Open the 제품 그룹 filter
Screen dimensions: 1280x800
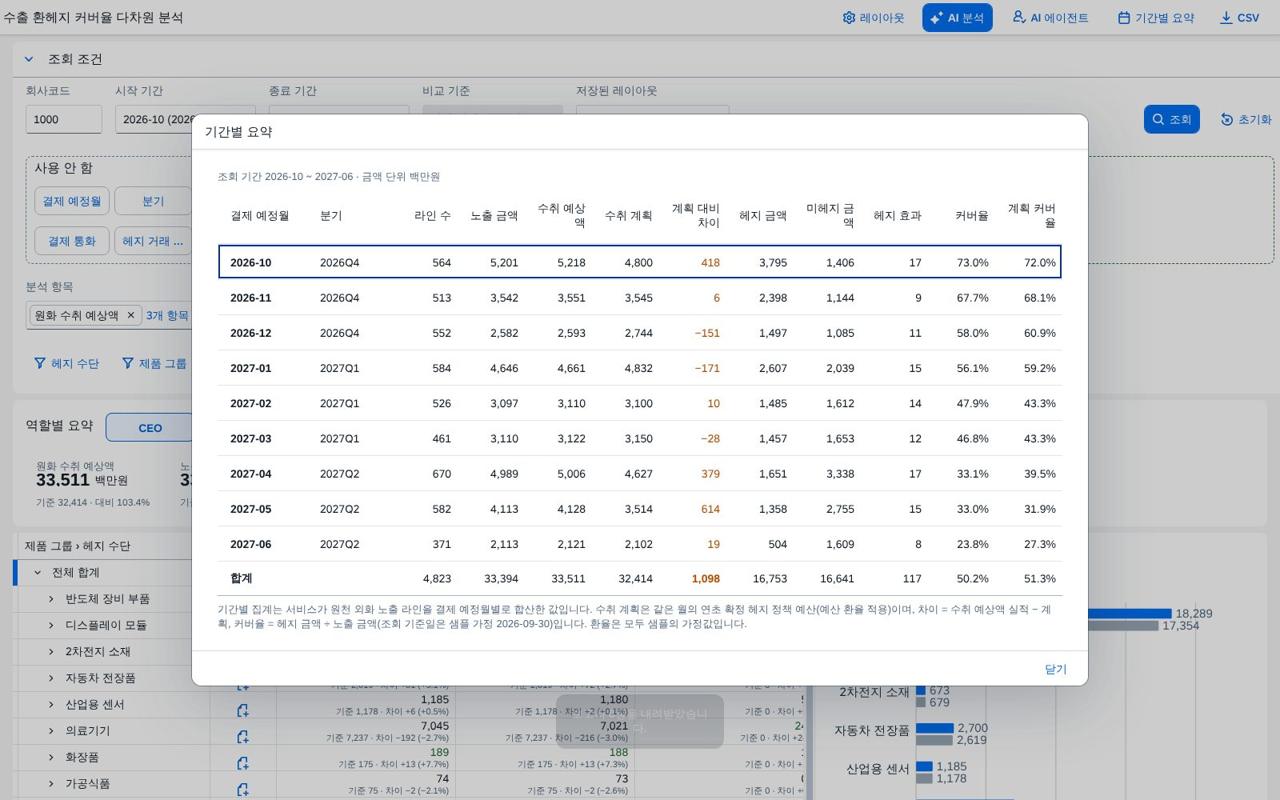(154, 364)
